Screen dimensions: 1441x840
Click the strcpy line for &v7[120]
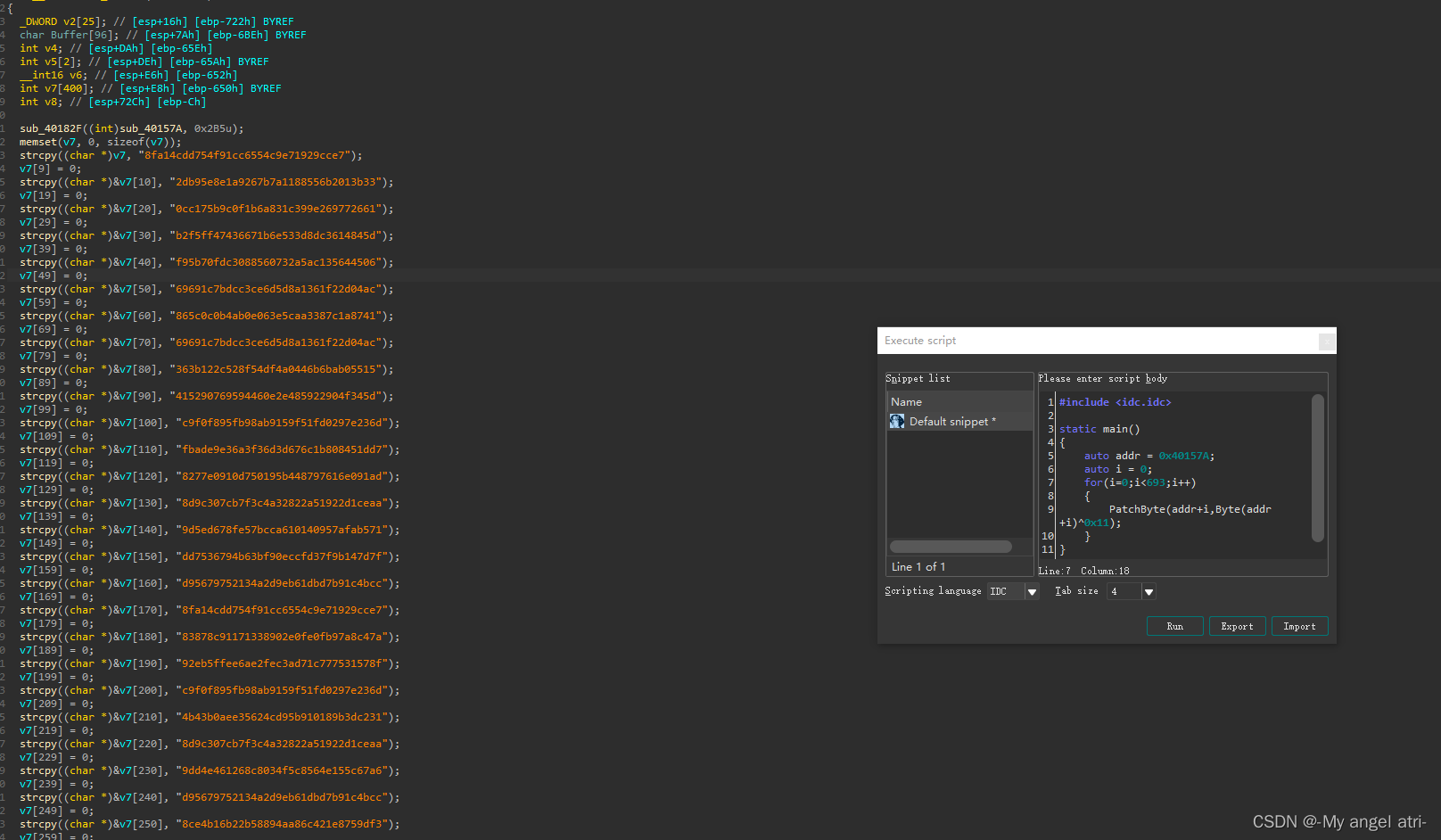[210, 476]
